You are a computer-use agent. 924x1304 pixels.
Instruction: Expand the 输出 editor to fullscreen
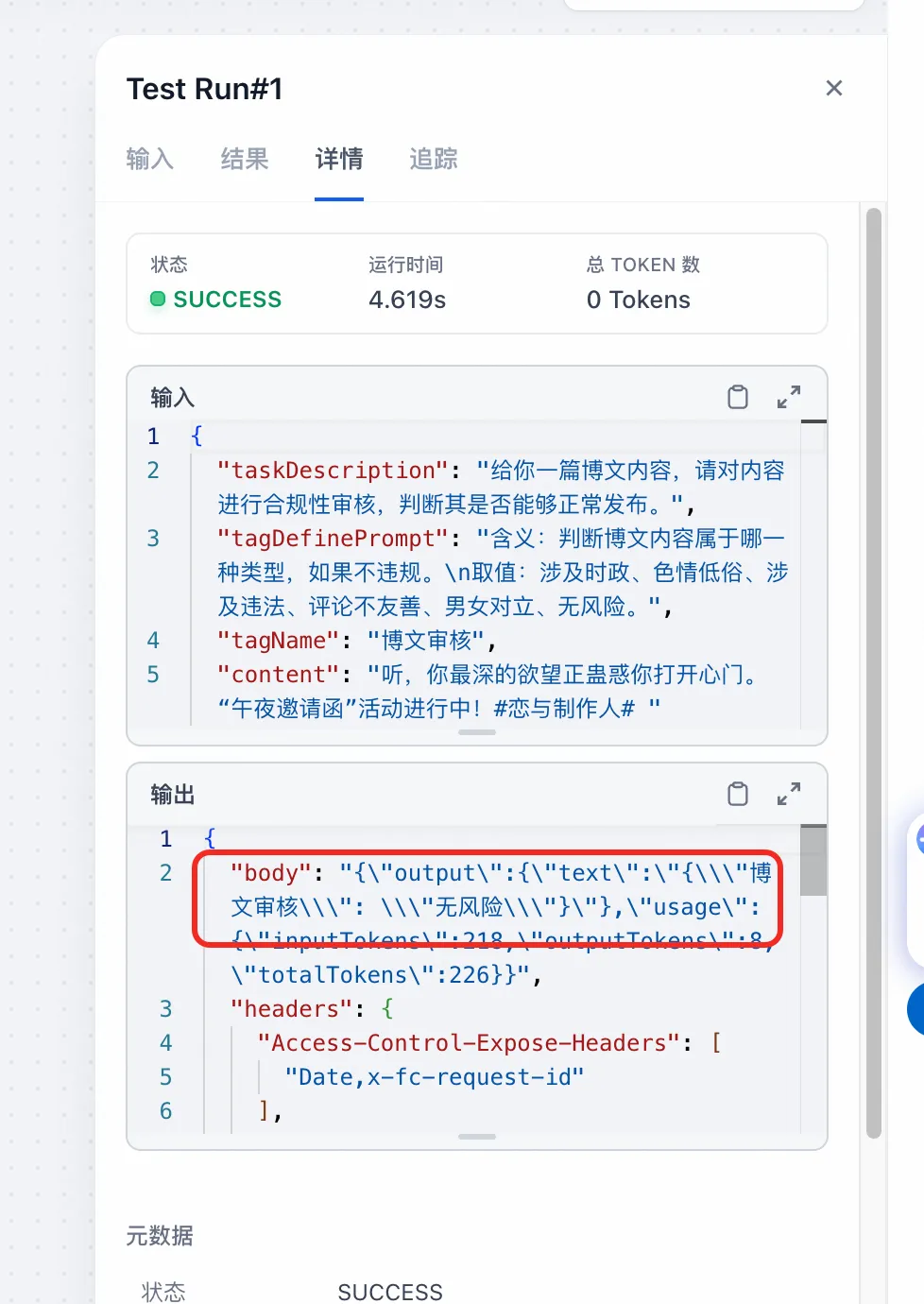coord(789,794)
